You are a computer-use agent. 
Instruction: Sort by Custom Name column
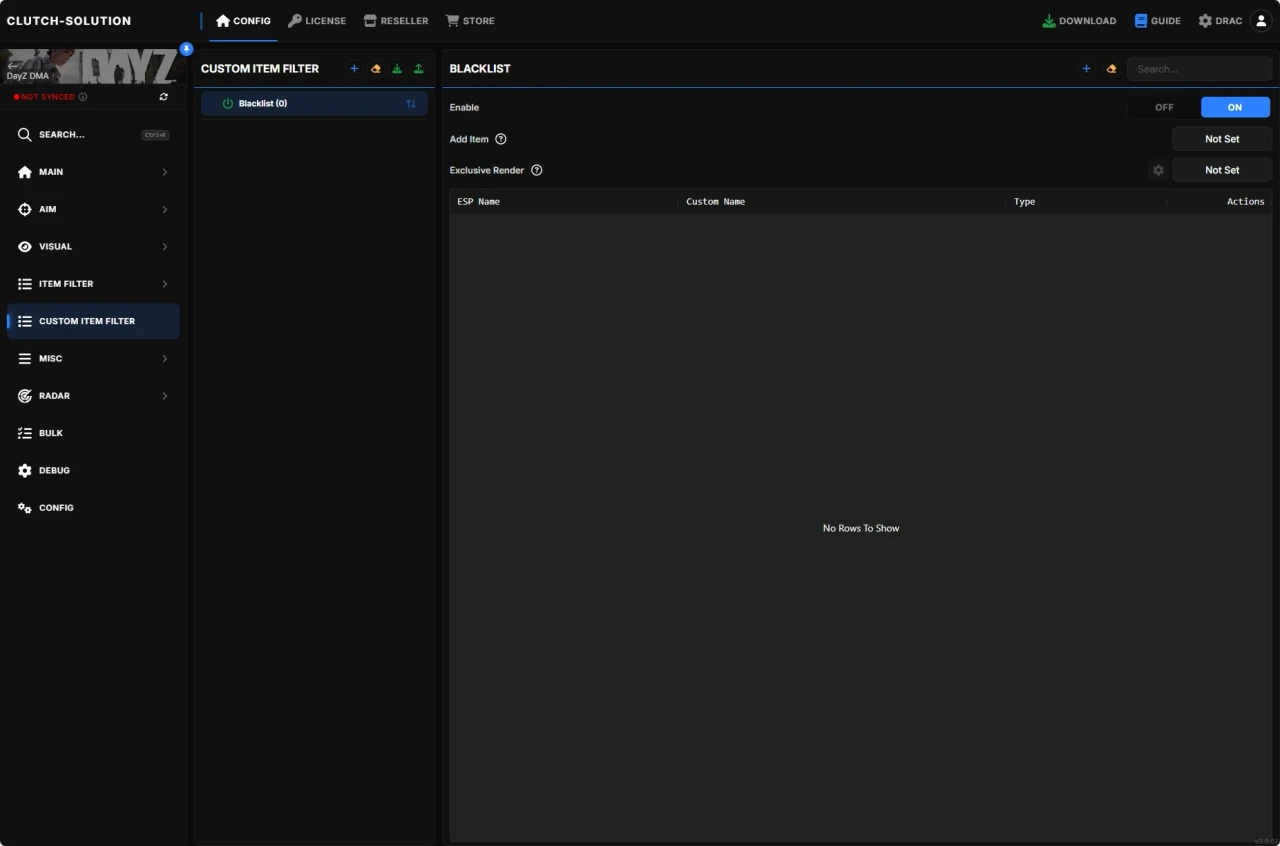point(715,201)
